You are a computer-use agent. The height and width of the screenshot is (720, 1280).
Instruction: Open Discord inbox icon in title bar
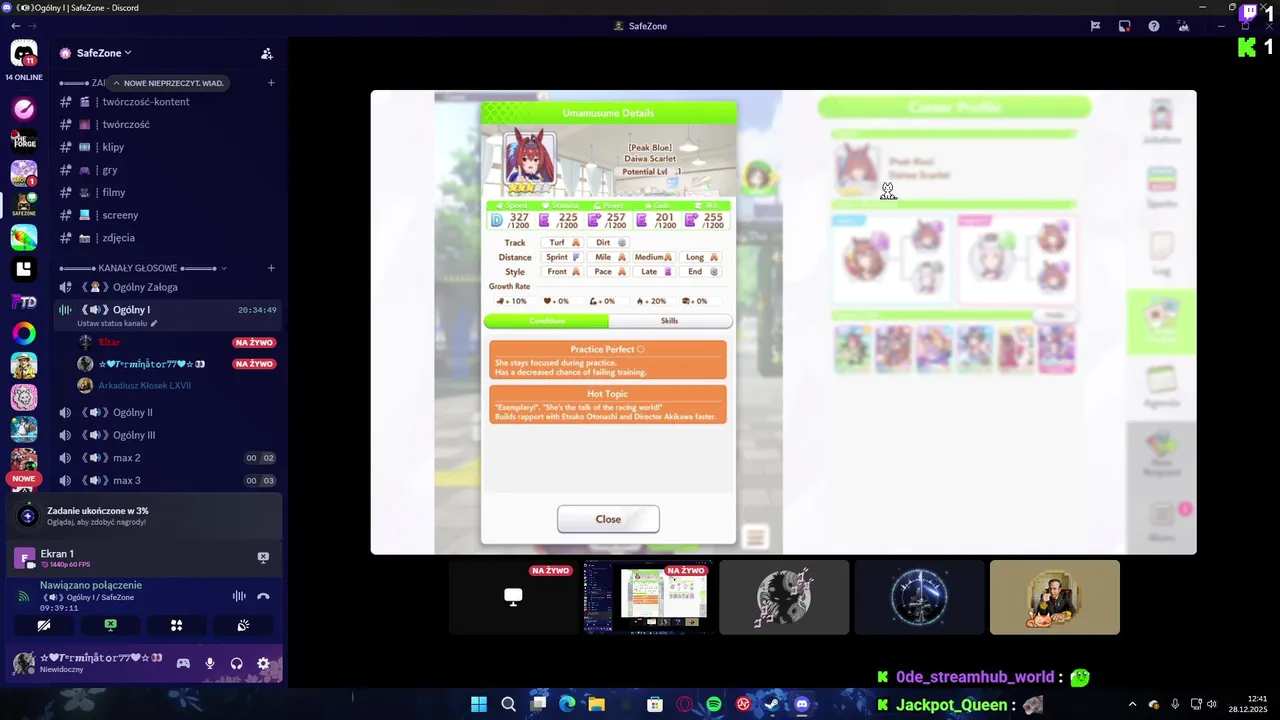point(1125,26)
